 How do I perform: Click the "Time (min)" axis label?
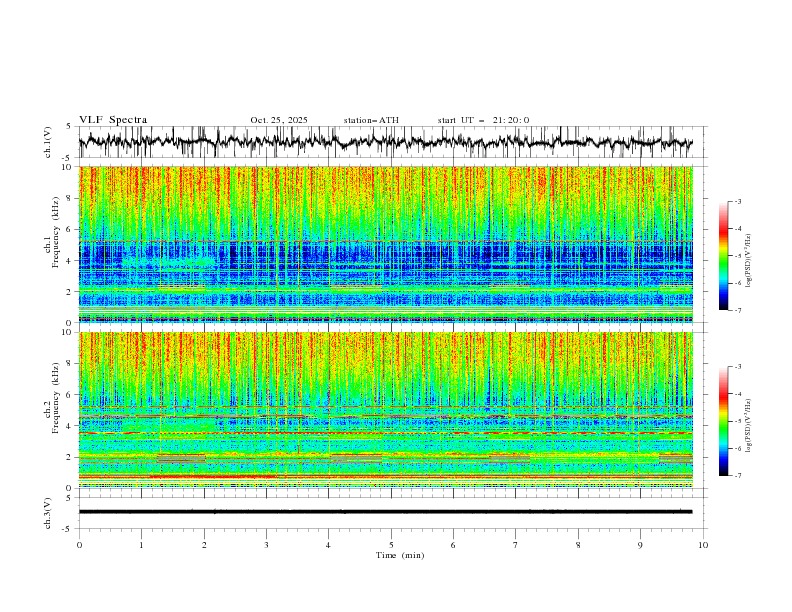point(400,555)
